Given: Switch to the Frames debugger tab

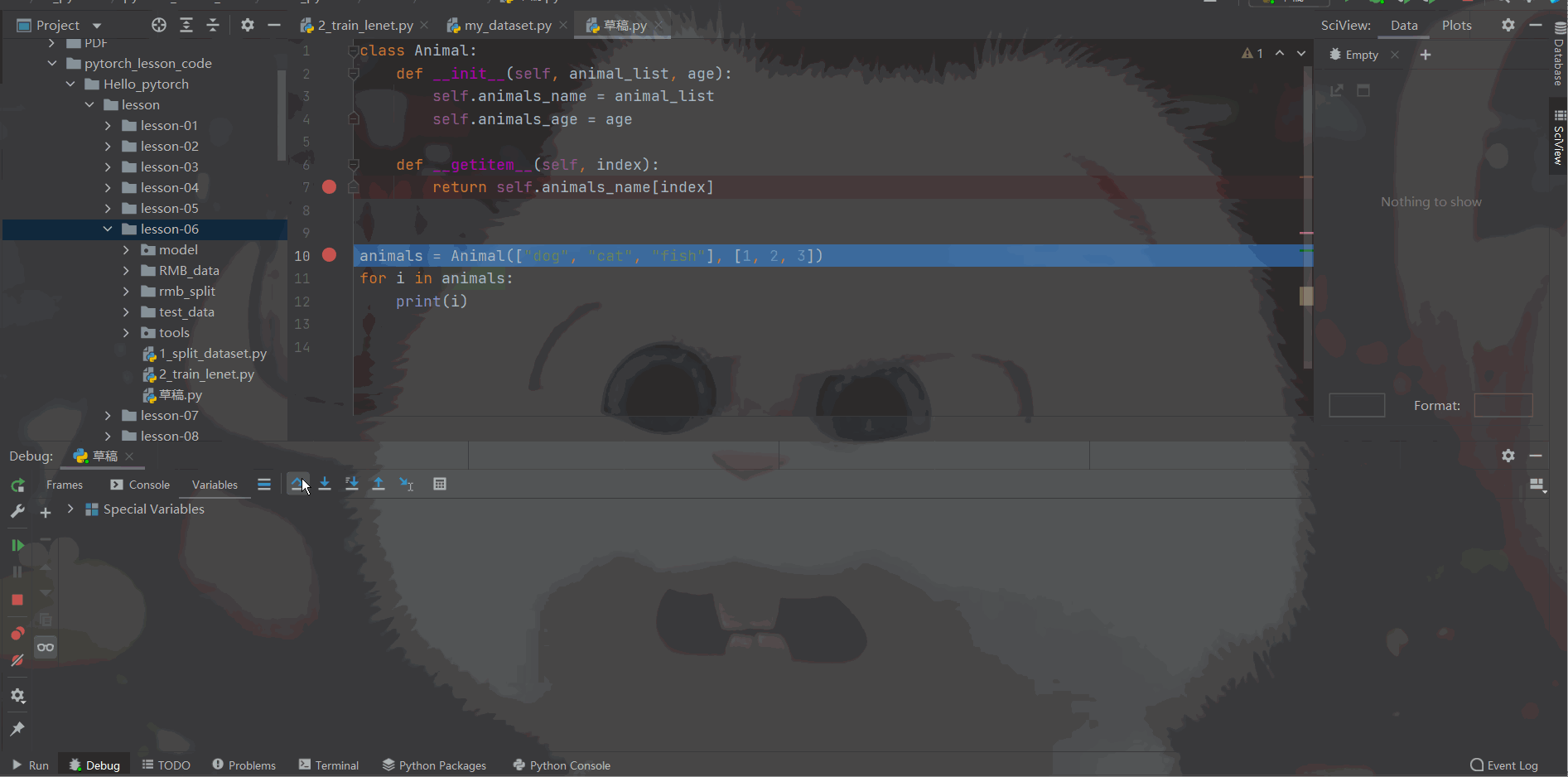Looking at the screenshot, I should (65, 485).
